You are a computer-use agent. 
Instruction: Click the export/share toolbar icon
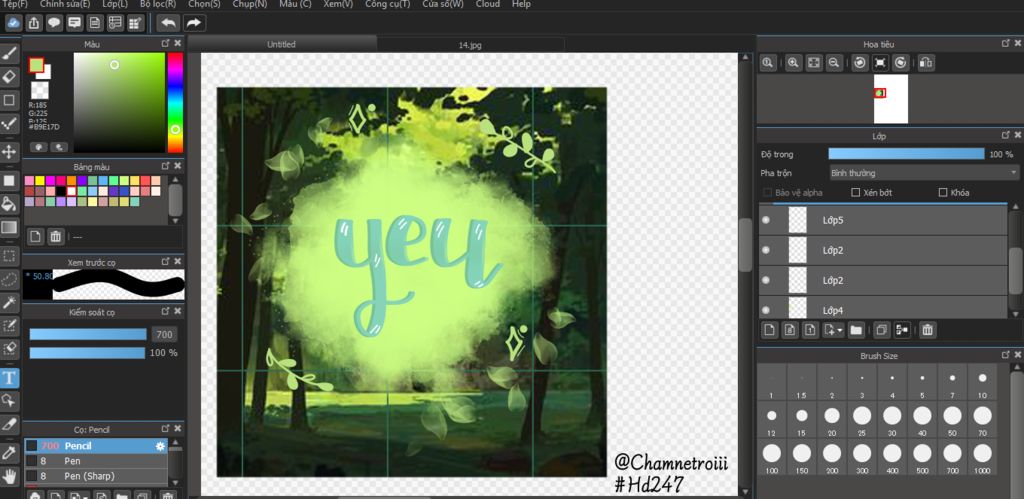click(34, 23)
